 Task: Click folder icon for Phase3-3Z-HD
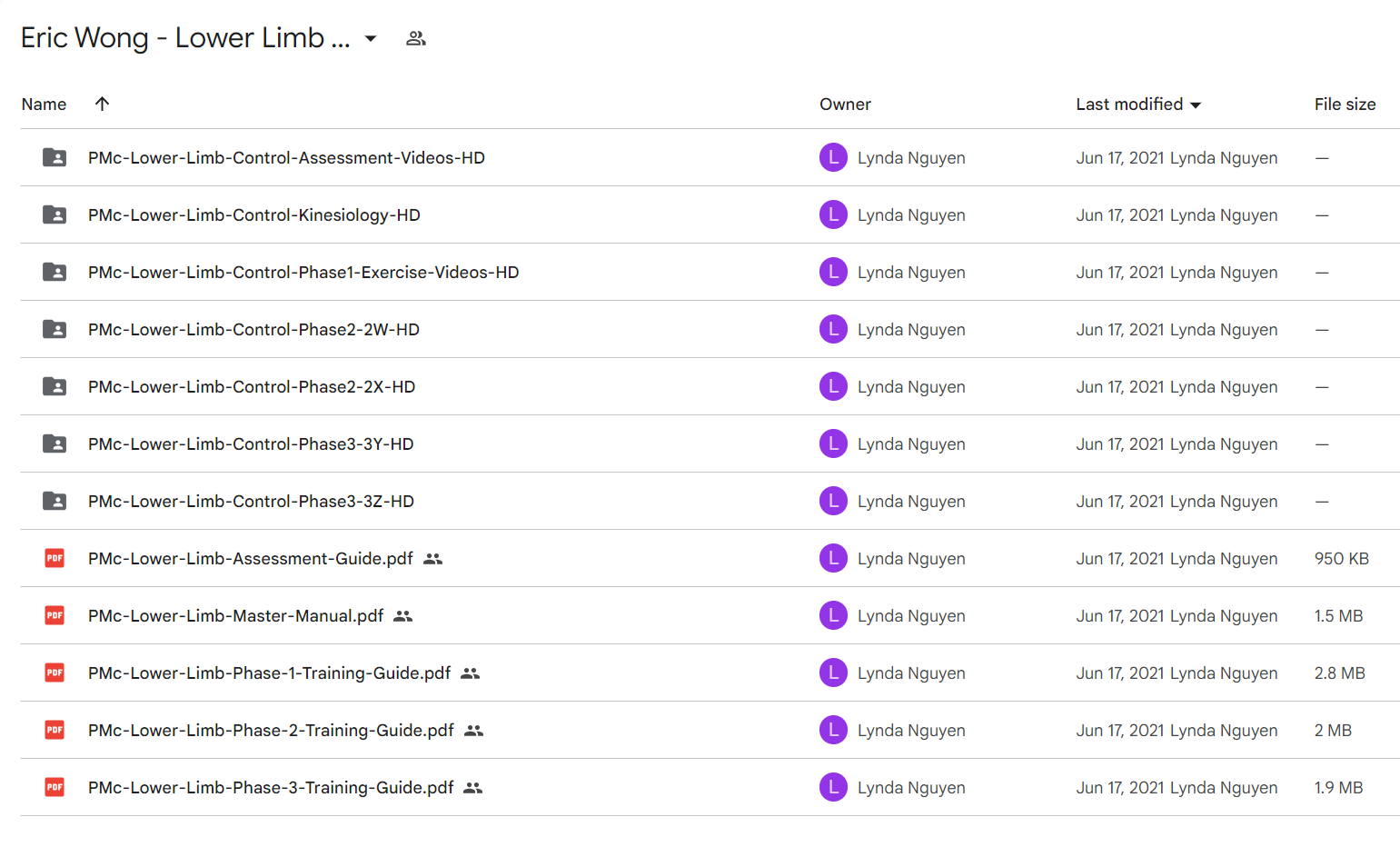click(x=55, y=501)
